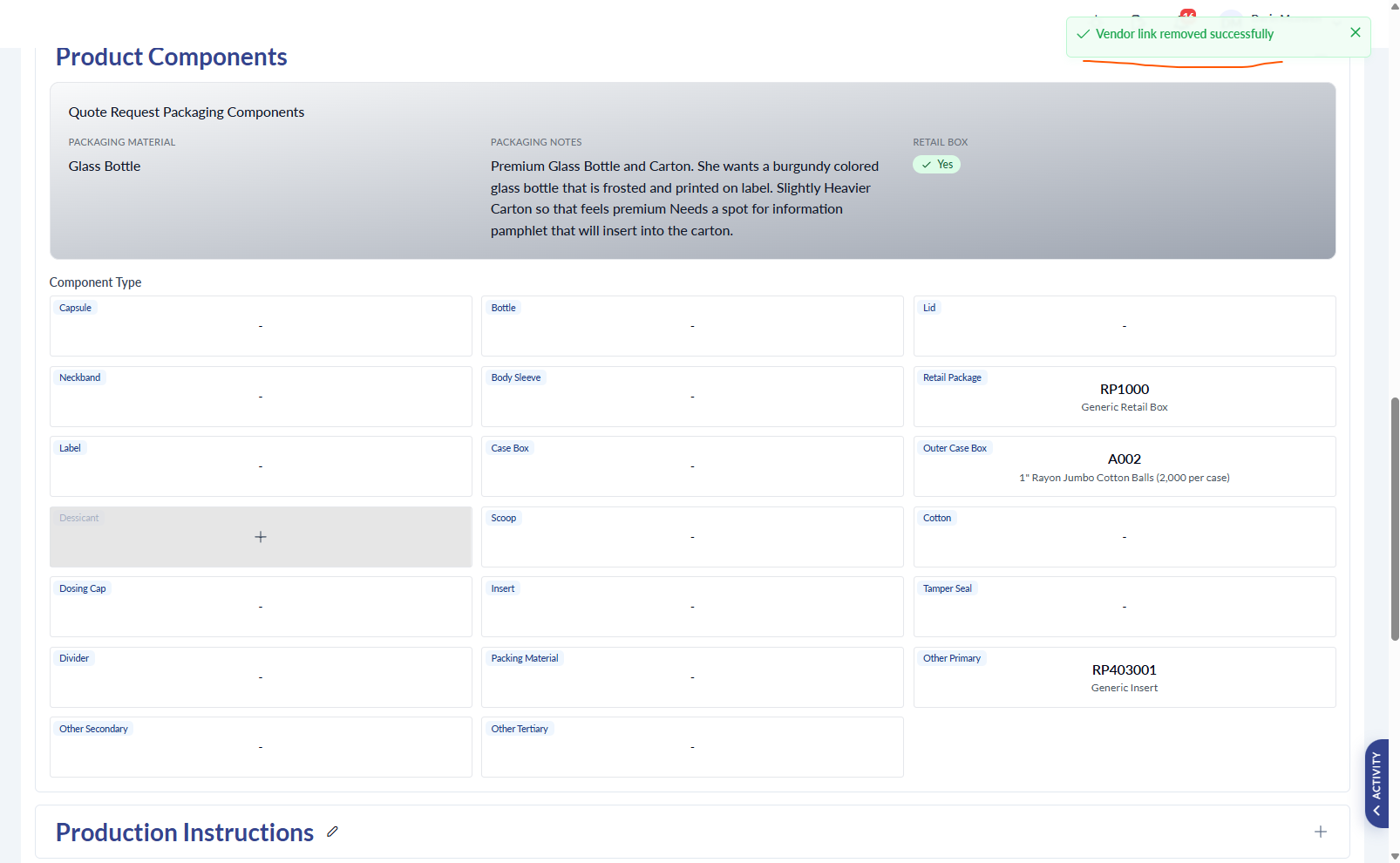The image size is (1400, 863).
Task: Click the scrollbar down arrow
Action: [x=1395, y=856]
